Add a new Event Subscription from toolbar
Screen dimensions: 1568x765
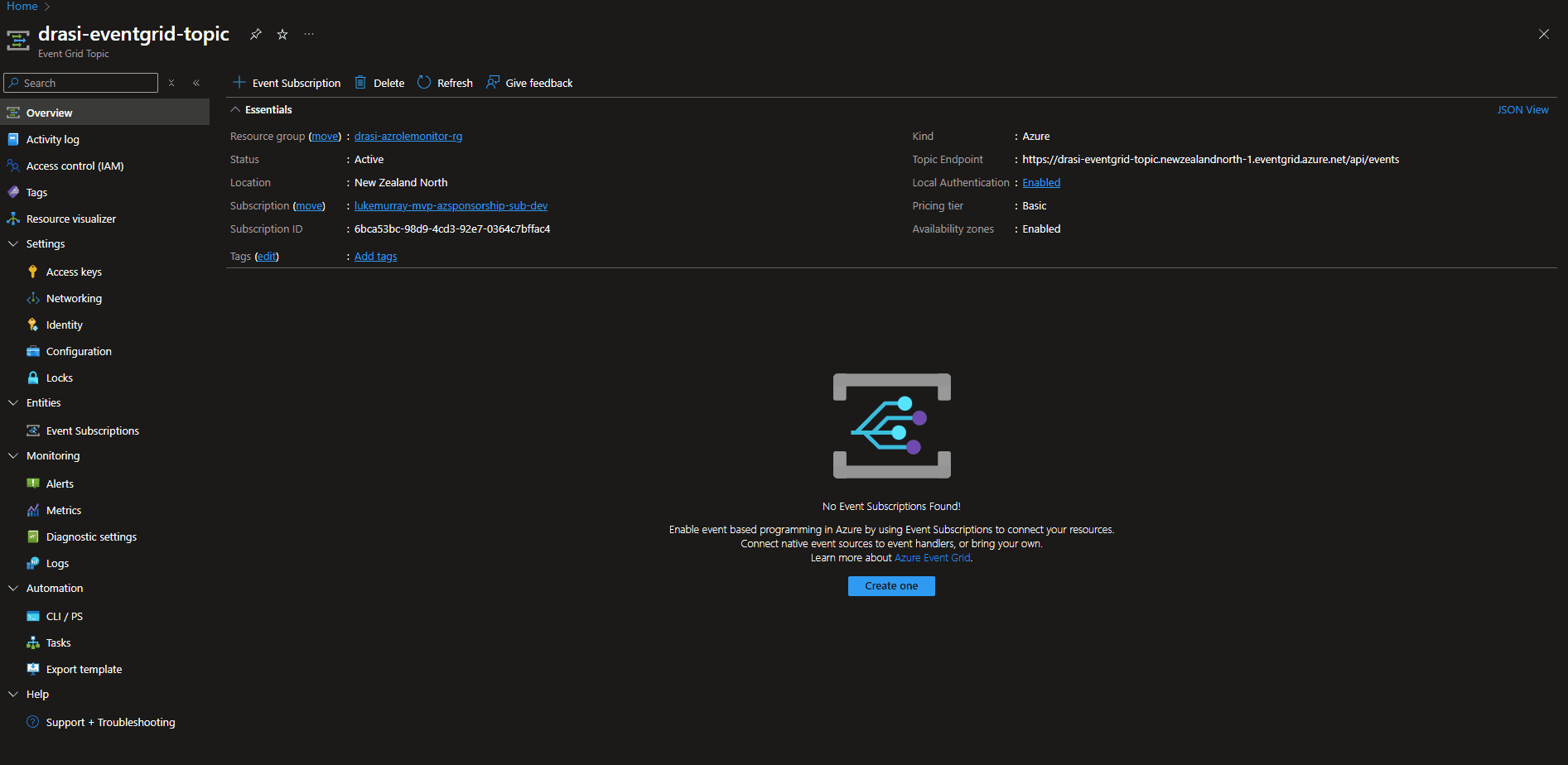287,83
